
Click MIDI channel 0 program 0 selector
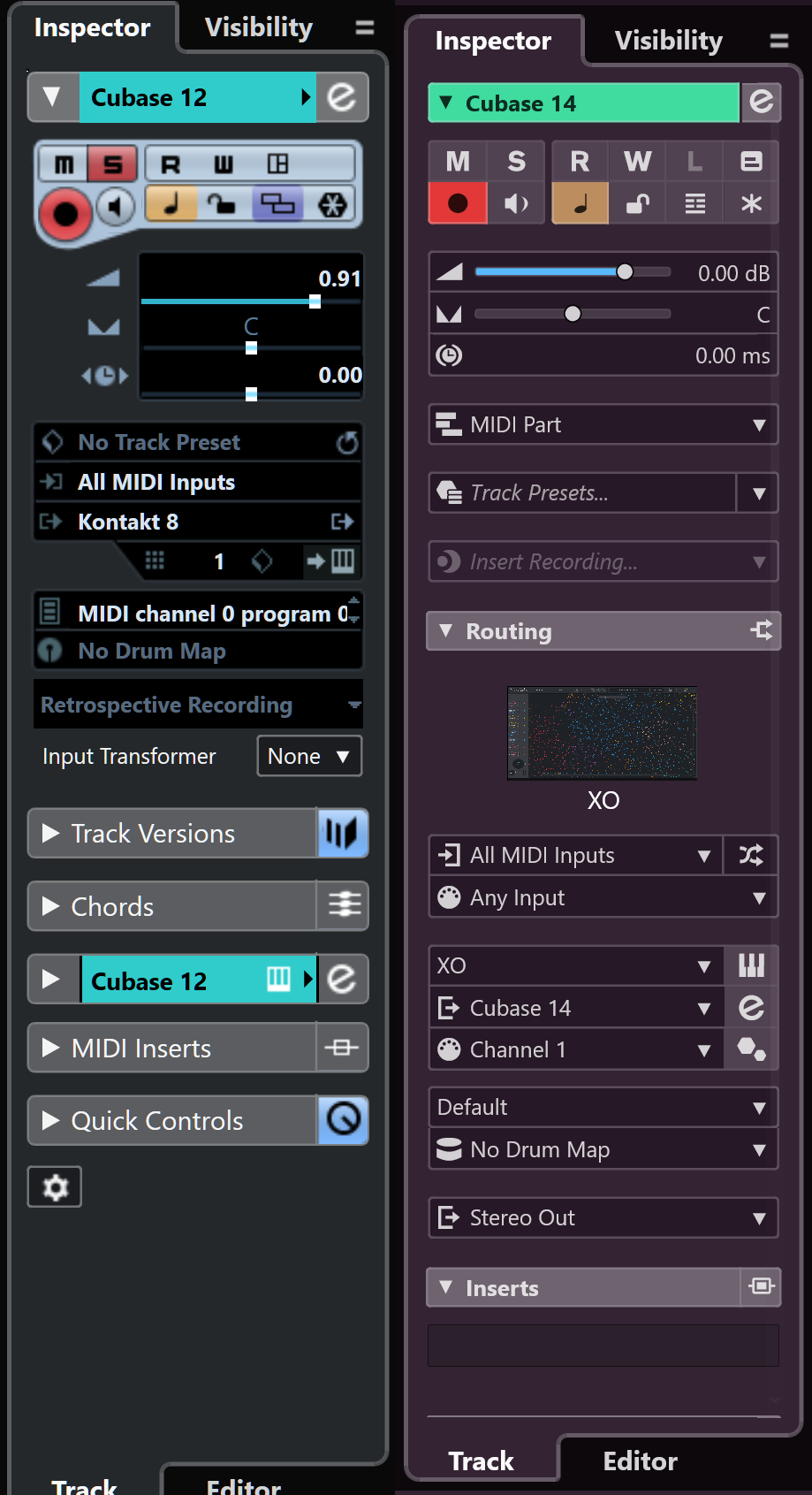click(198, 614)
